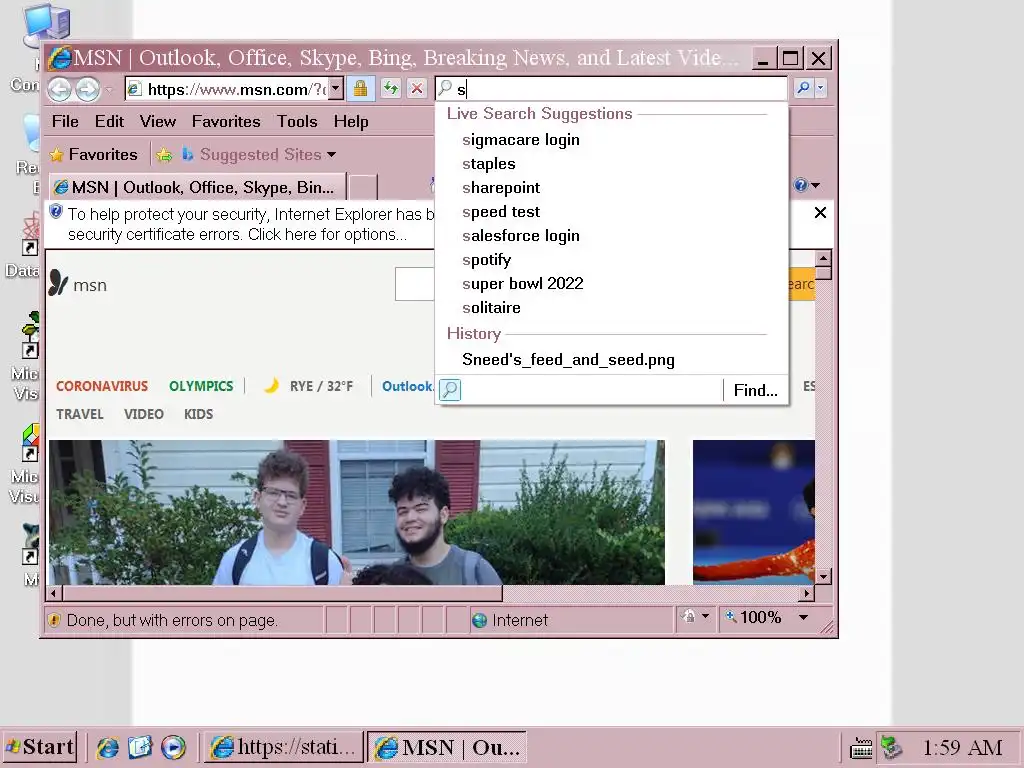
Task: Open the File menu
Action: (65, 121)
